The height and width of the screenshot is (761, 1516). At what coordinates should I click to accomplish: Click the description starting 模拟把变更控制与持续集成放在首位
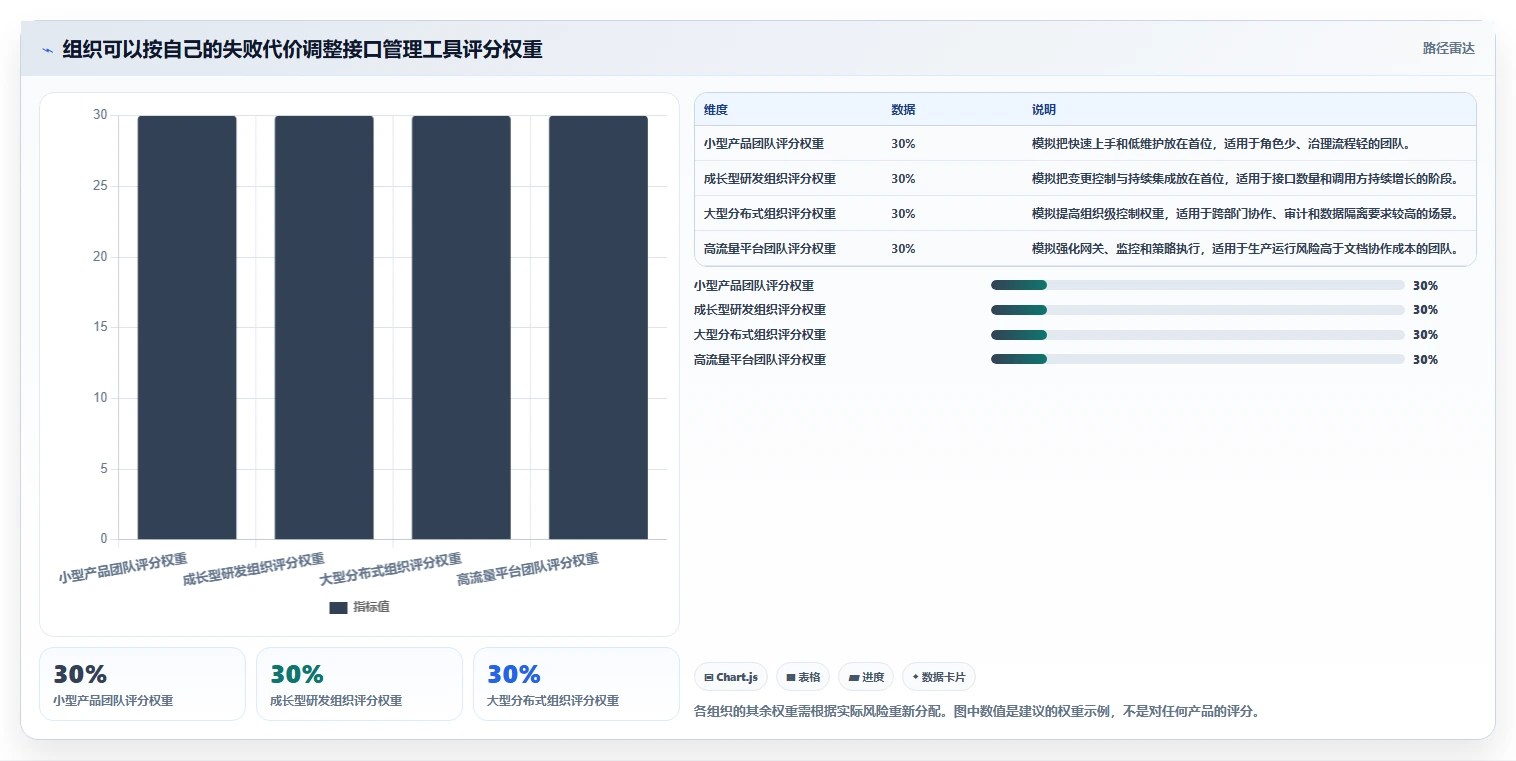coord(1245,179)
